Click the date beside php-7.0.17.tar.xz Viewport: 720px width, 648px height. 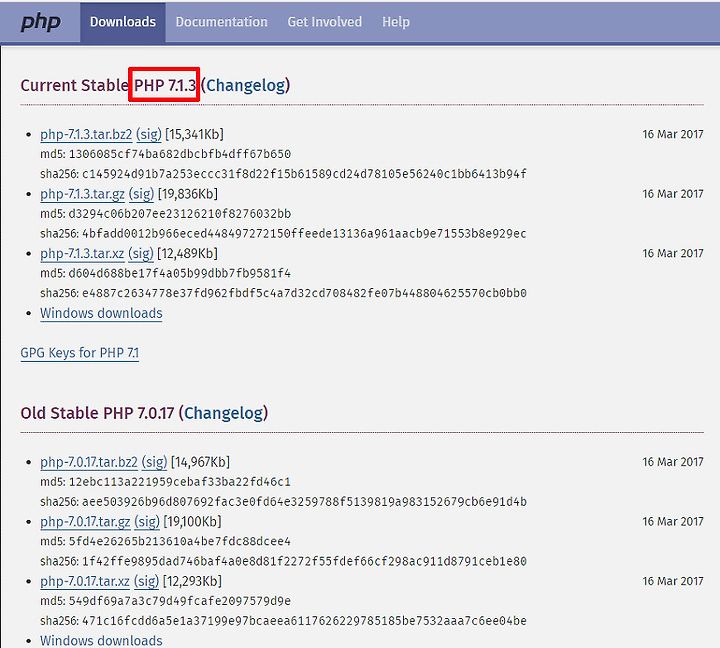(673, 581)
